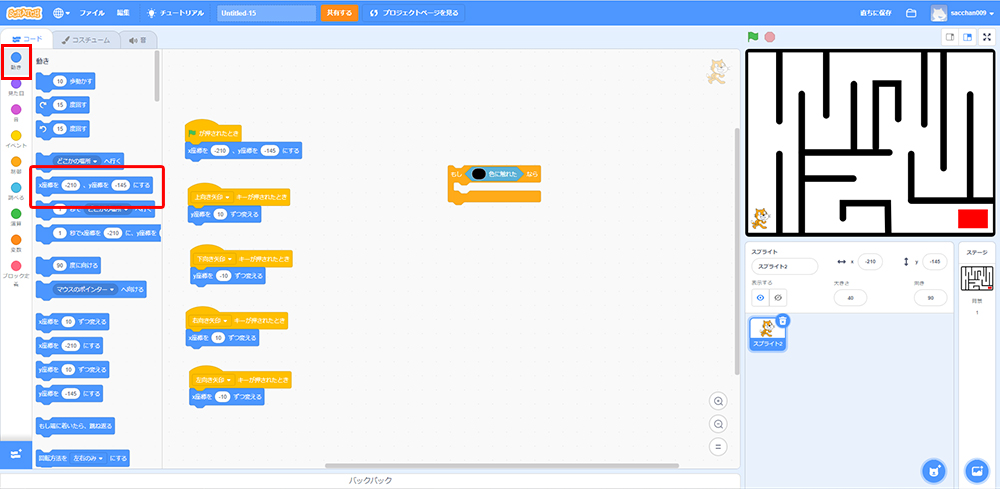Open the choose a sprite button

click(933, 470)
